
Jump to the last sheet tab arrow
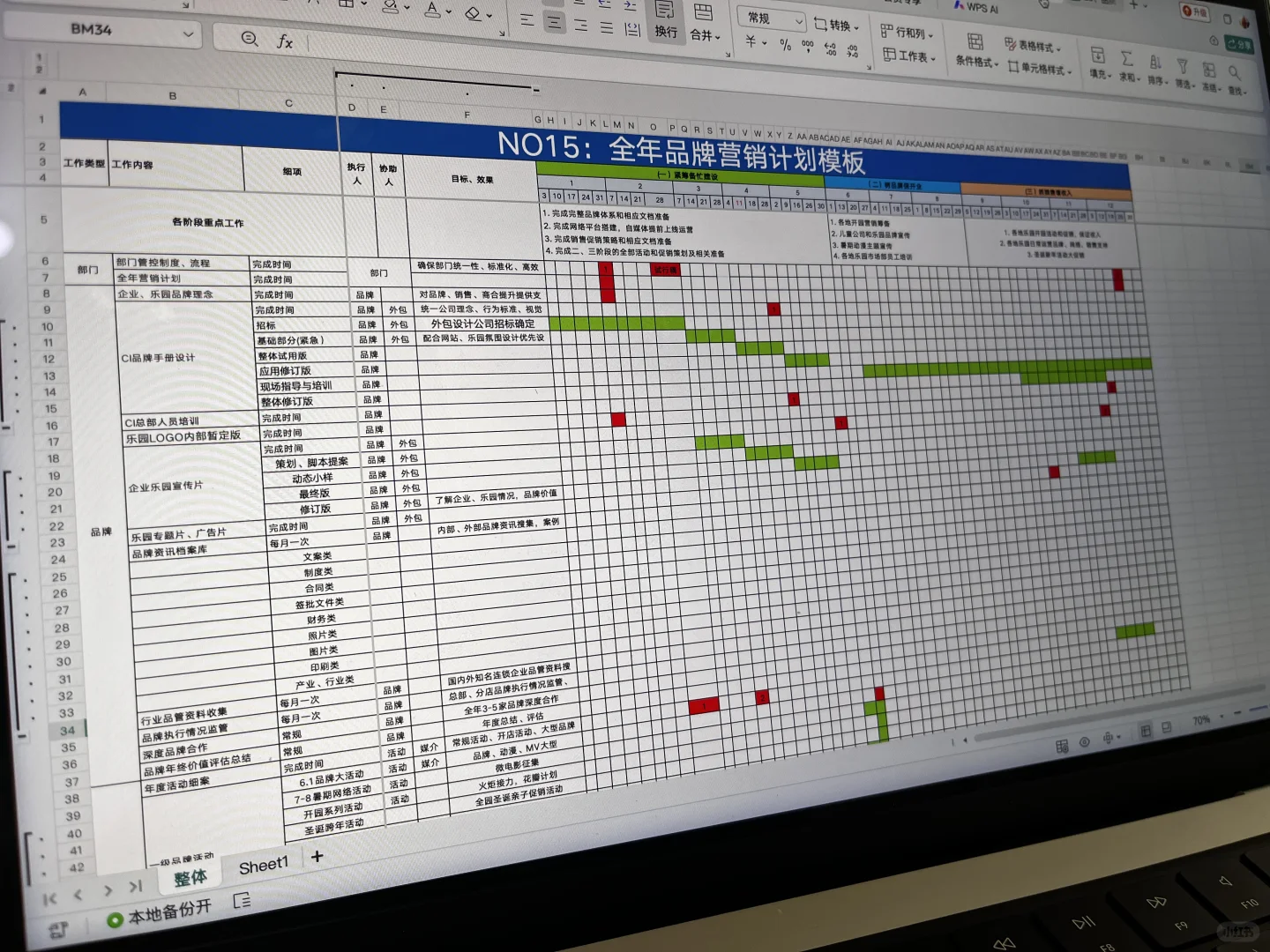tap(135, 887)
